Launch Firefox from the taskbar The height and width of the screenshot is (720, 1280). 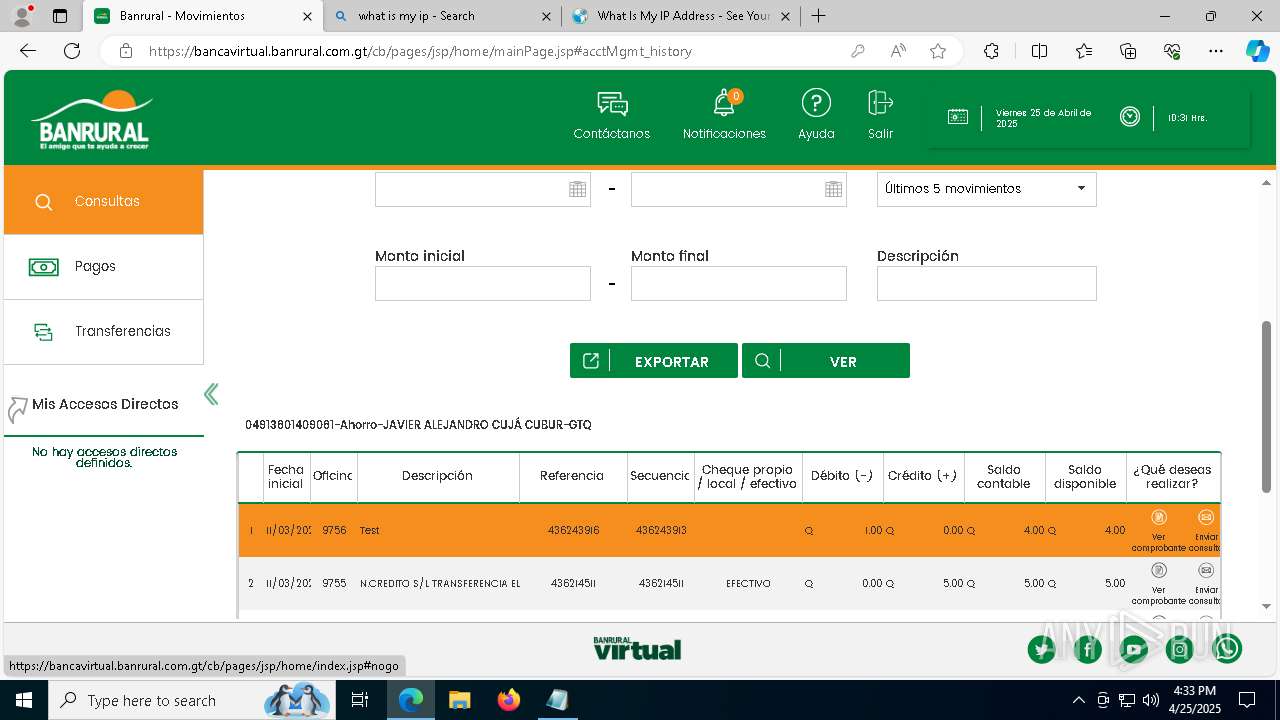(509, 700)
